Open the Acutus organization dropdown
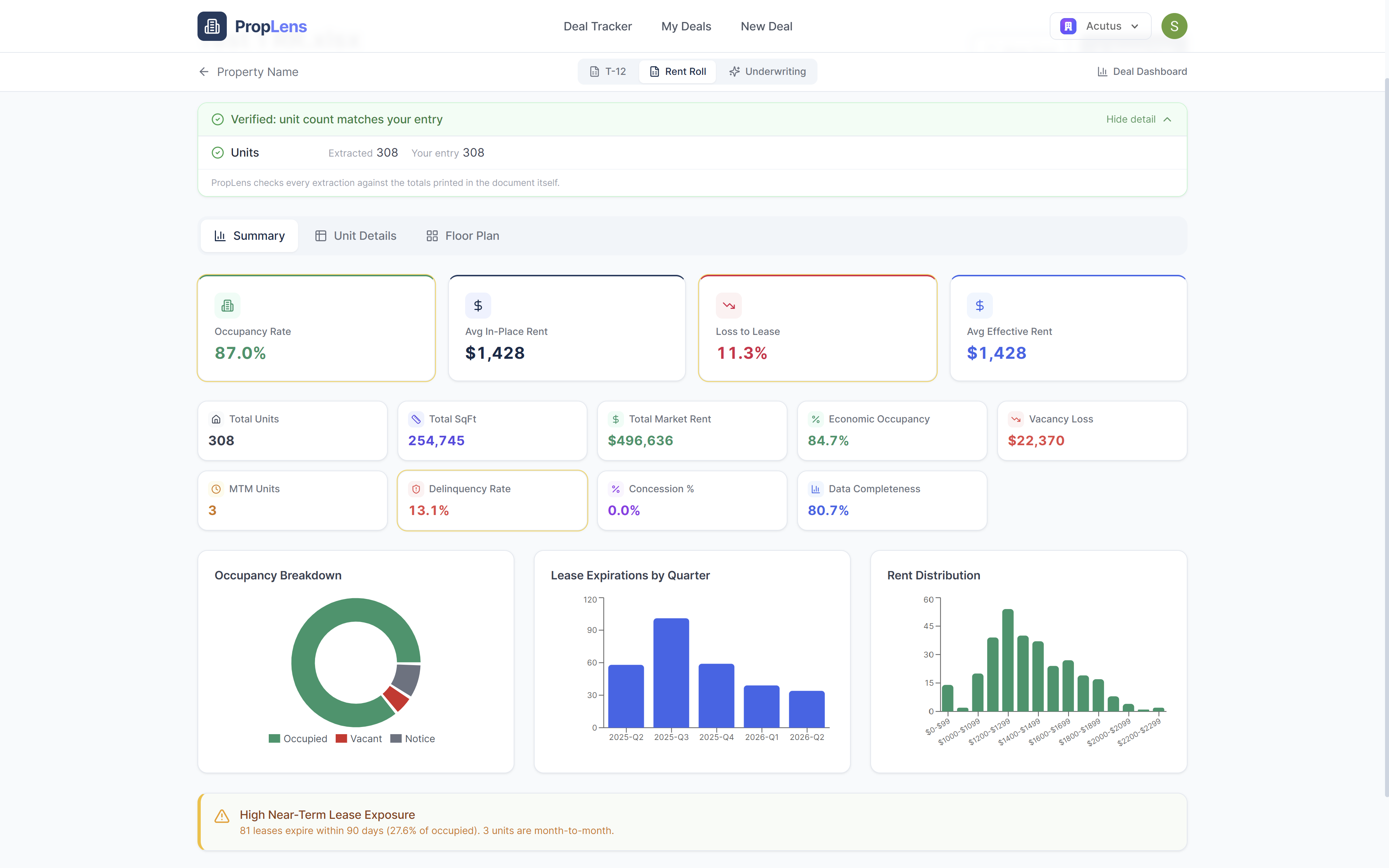The image size is (1389, 868). [x=1100, y=26]
